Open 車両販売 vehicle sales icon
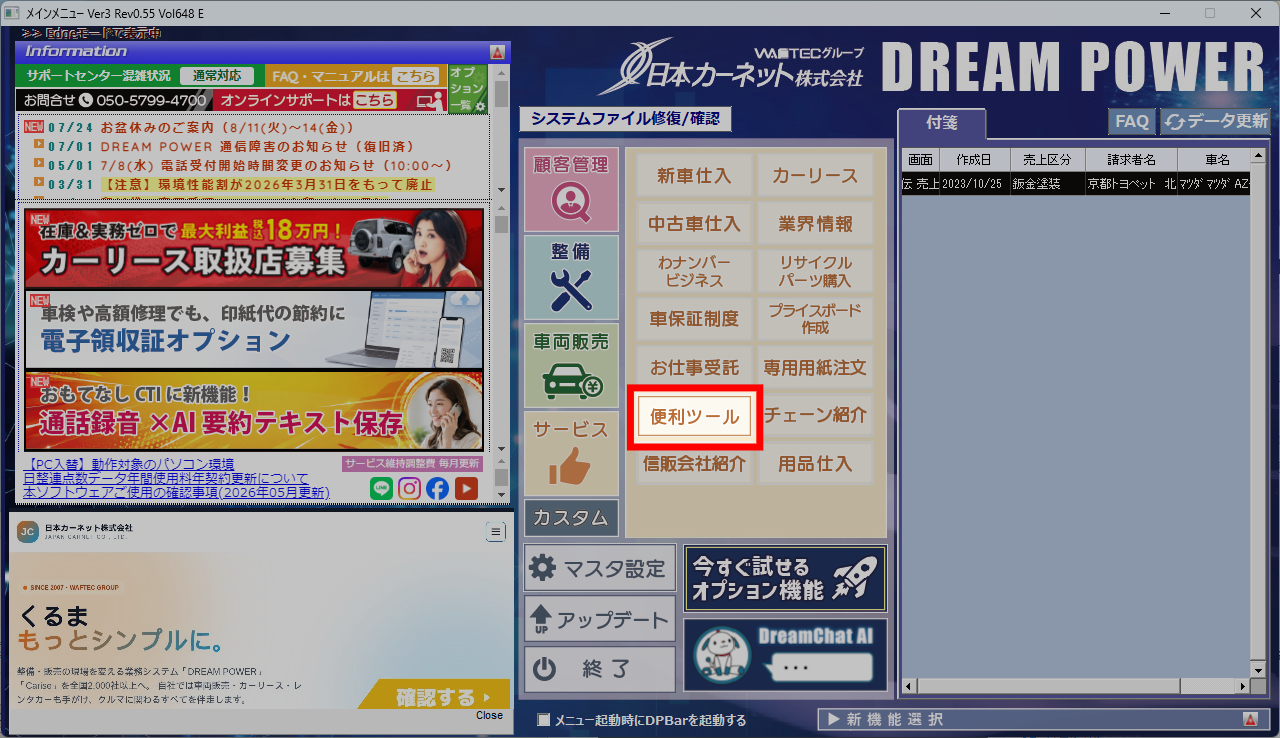Image resolution: width=1280 pixels, height=738 pixels. tap(571, 365)
